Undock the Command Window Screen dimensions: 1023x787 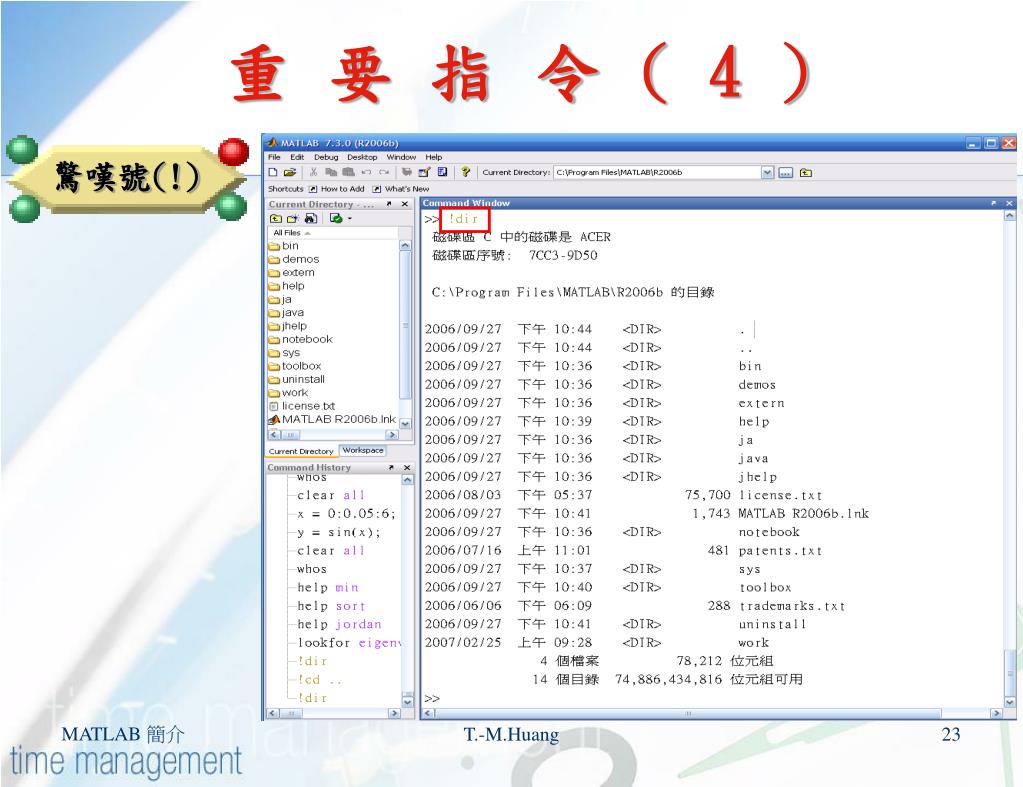[994, 203]
